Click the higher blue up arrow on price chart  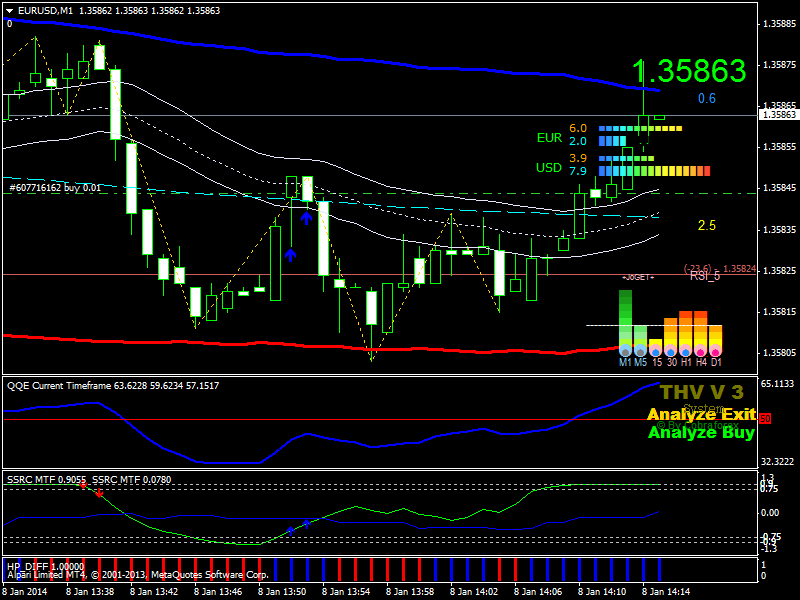[x=306, y=218]
